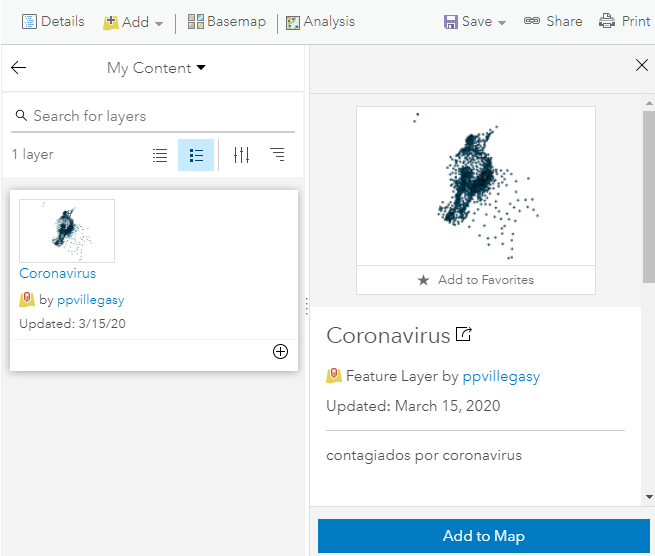Open ppvillegasy profile in details panel
This screenshot has width=655, height=556.
501,377
